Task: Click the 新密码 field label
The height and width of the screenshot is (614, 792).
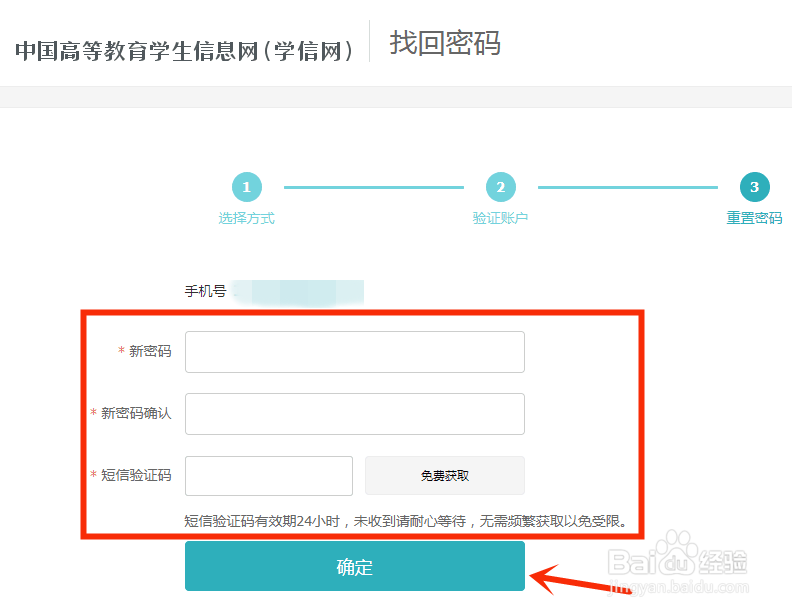Action: click(x=150, y=352)
